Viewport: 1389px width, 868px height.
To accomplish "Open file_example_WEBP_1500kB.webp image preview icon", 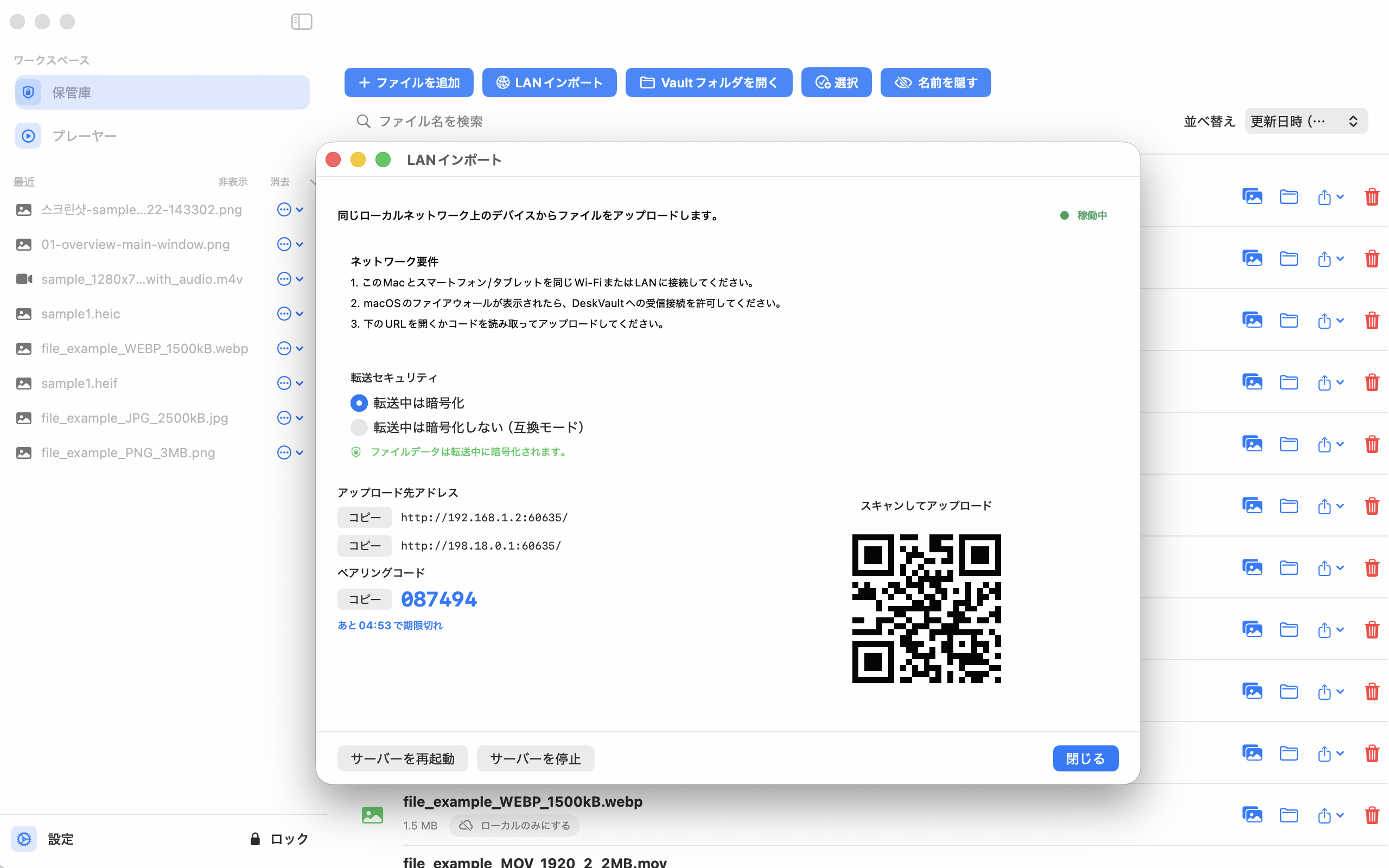I will pyautogui.click(x=1253, y=815).
